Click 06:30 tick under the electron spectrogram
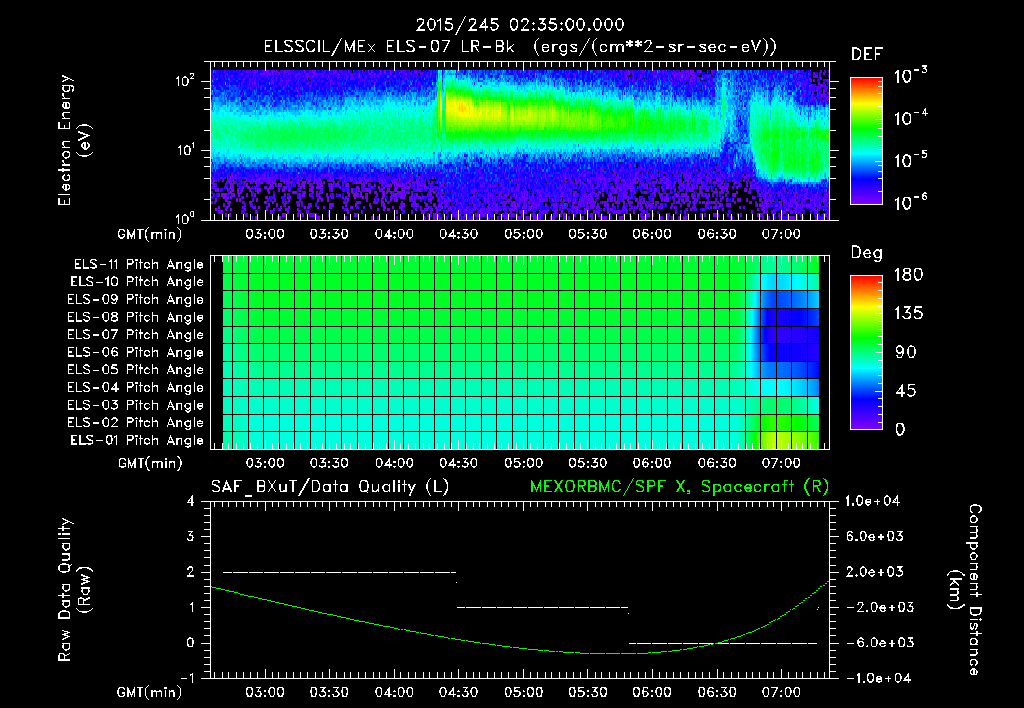This screenshot has width=1024, height=708. pyautogui.click(x=716, y=234)
